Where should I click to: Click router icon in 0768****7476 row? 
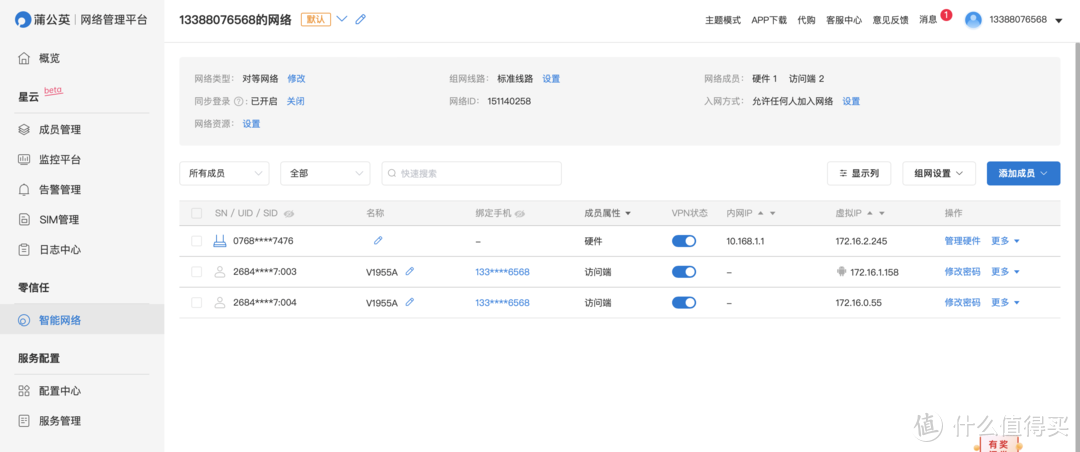(220, 240)
